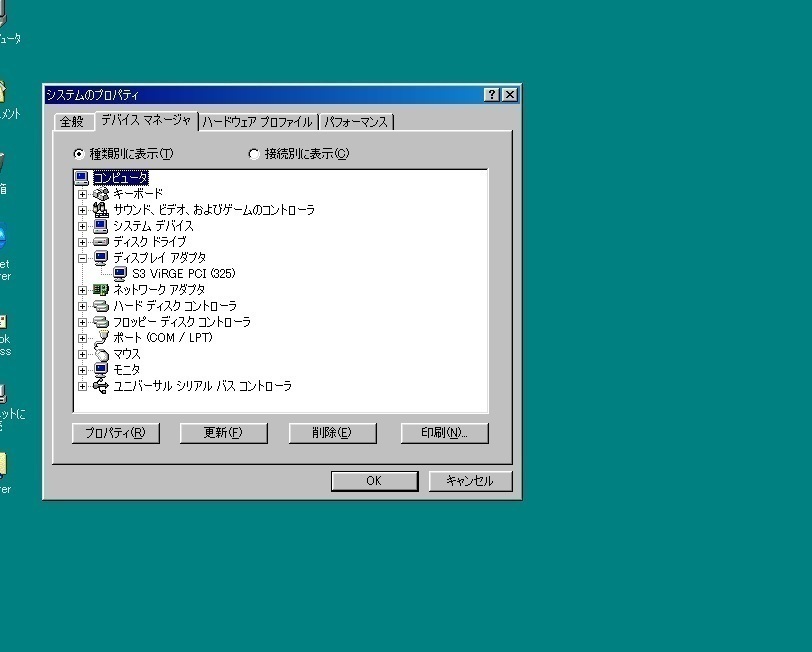Click the コンピュータ root computer icon
812x652 pixels.
coord(81,178)
